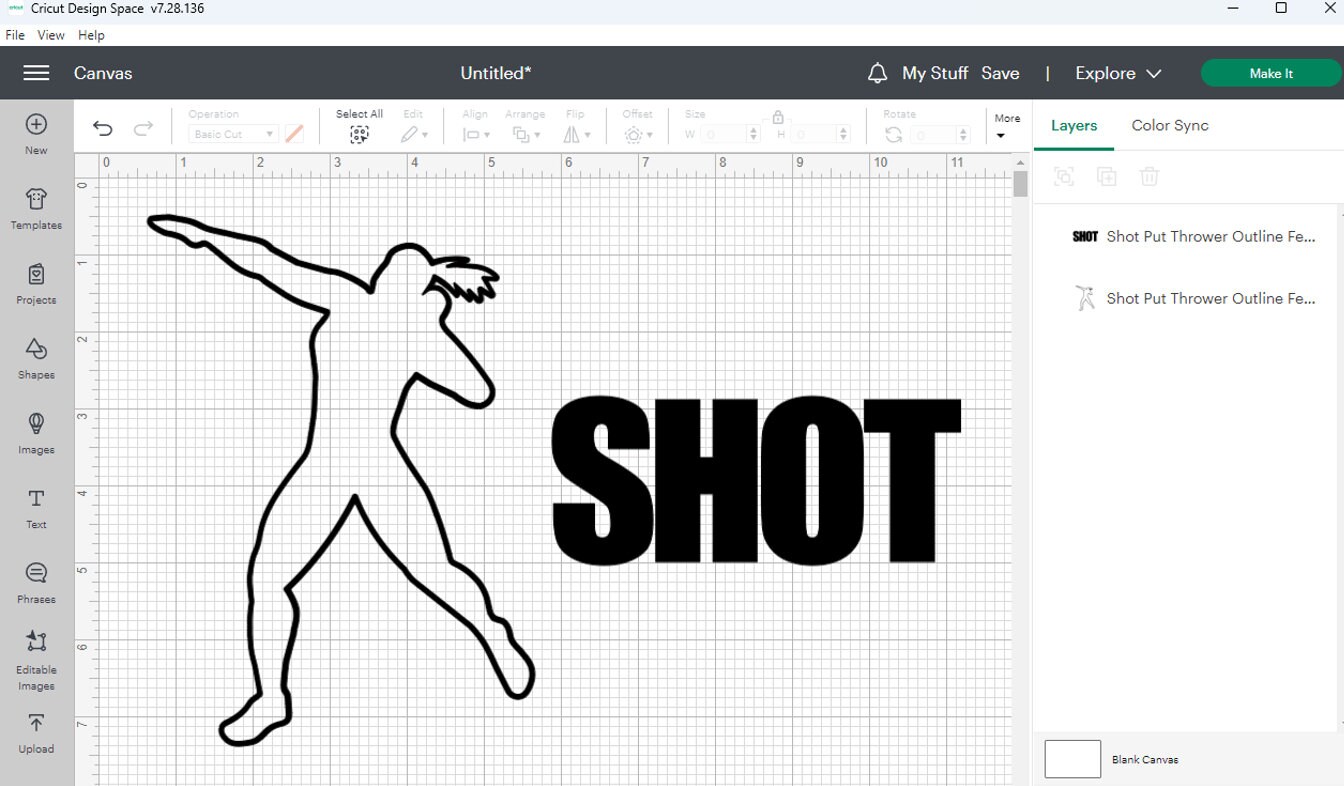
Task: Open the File menu
Action: [x=14, y=34]
